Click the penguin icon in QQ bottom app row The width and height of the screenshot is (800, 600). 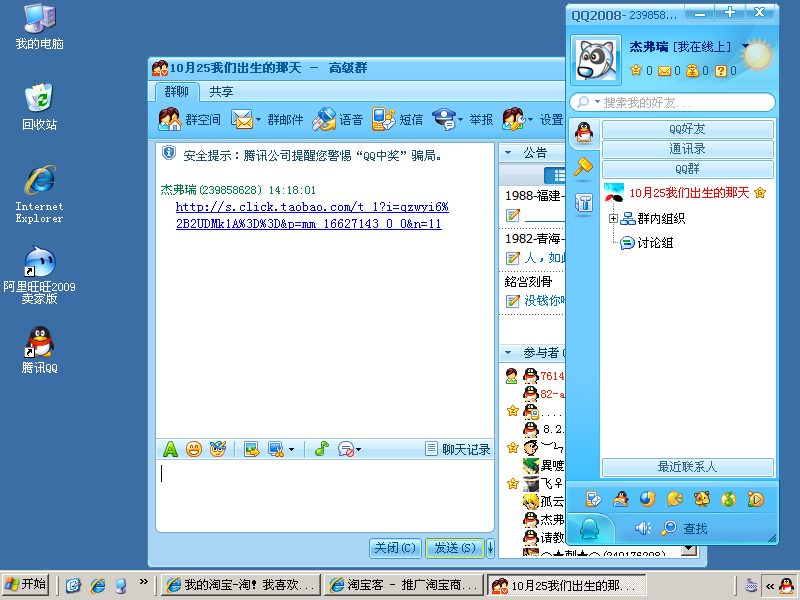pyautogui.click(x=620, y=499)
